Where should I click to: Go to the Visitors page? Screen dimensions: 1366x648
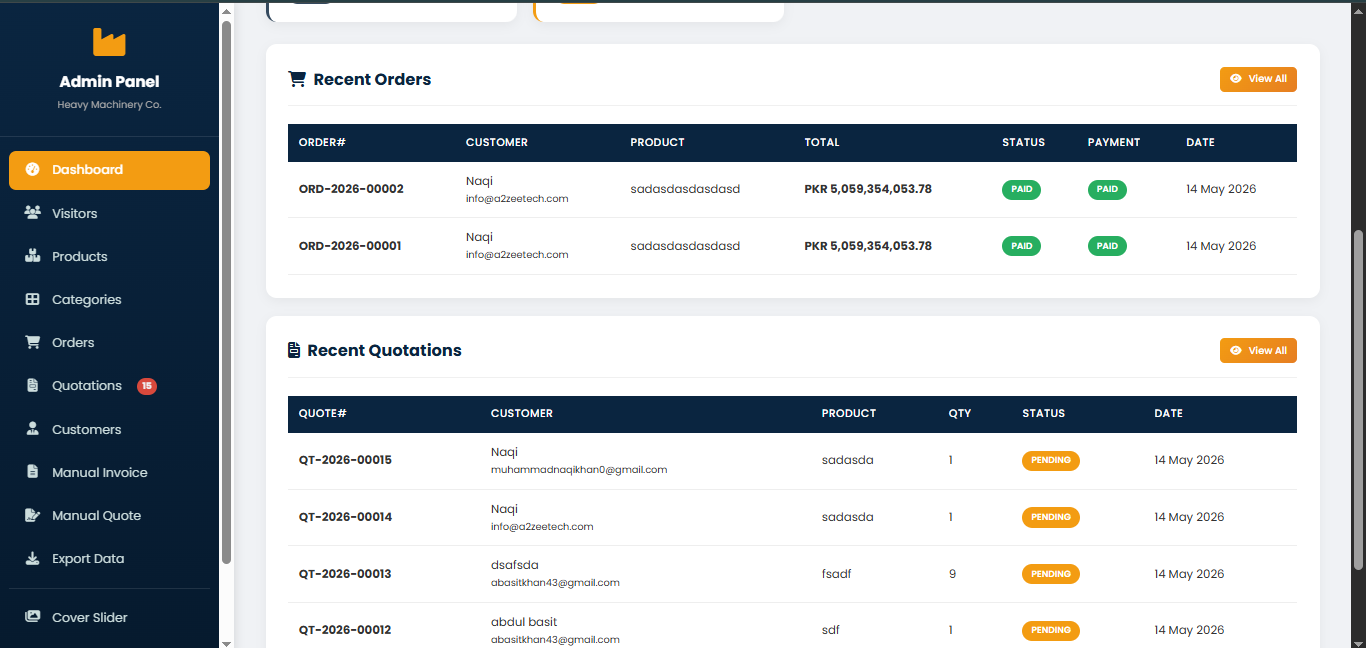(x=109, y=213)
